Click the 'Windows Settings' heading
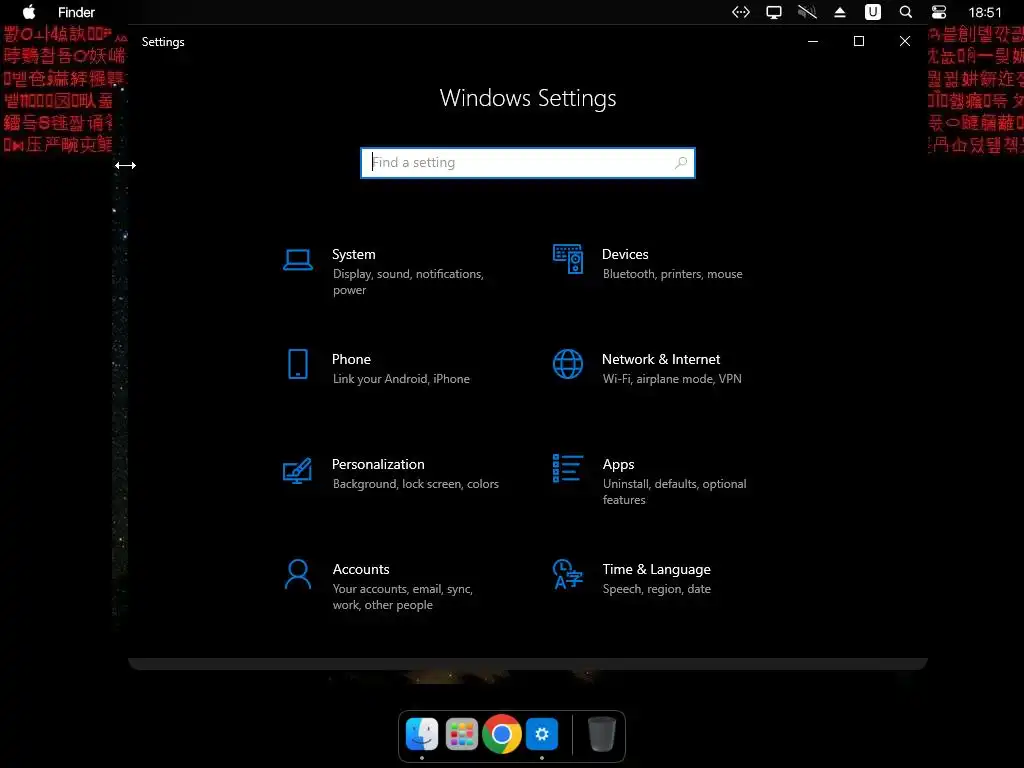This screenshot has height=768, width=1024. tap(528, 98)
